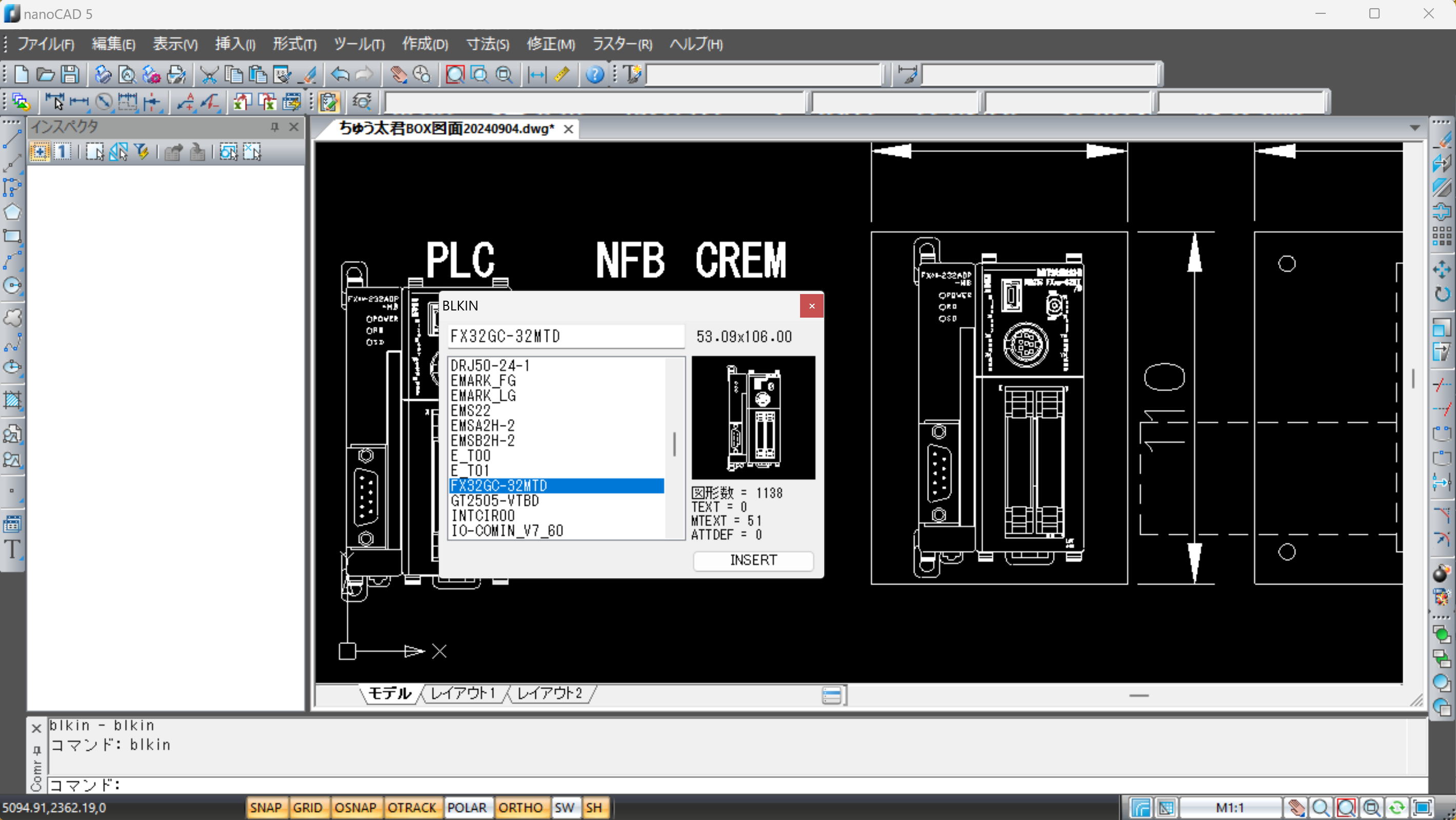Toggle POLAR tracking

pos(467,808)
